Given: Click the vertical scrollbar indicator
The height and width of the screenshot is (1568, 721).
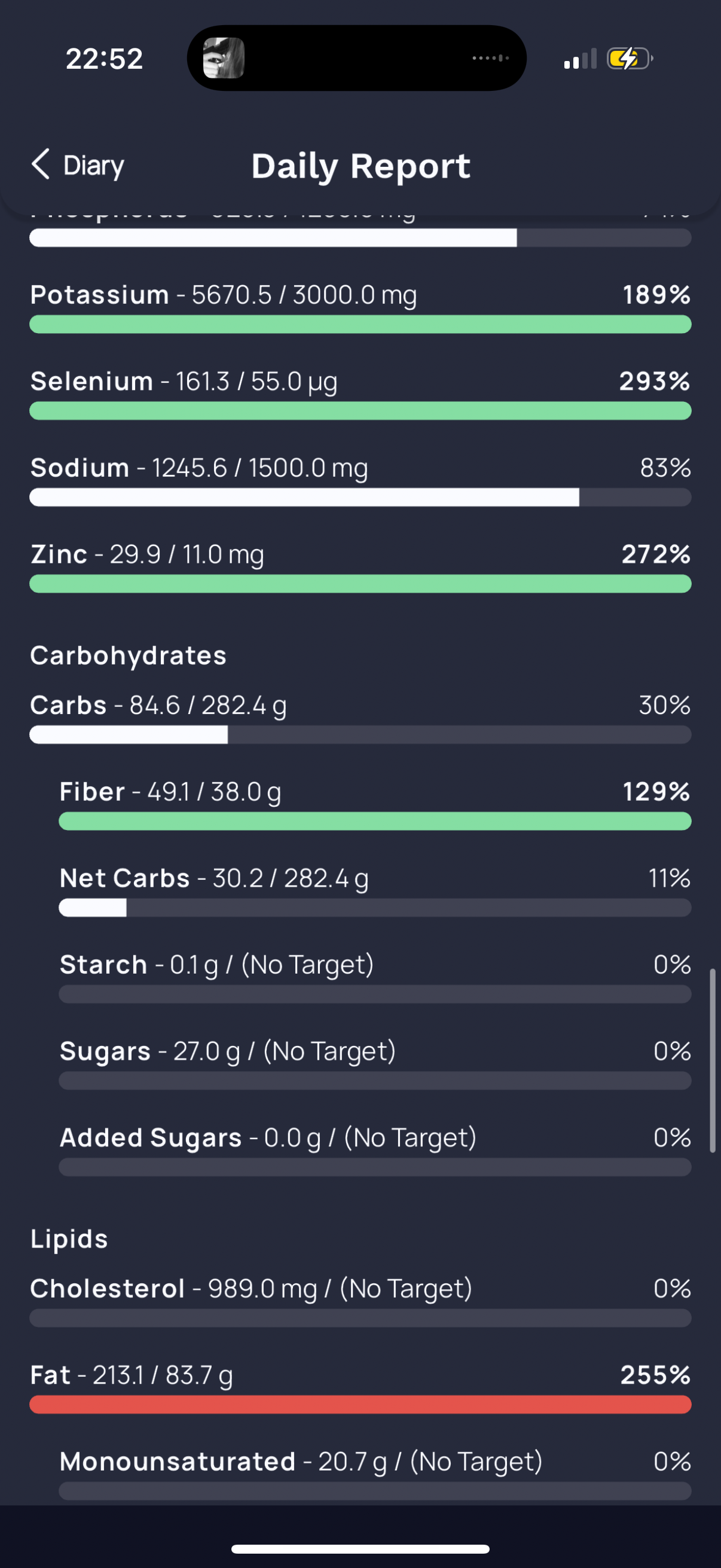Looking at the screenshot, I should pyautogui.click(x=713, y=1060).
